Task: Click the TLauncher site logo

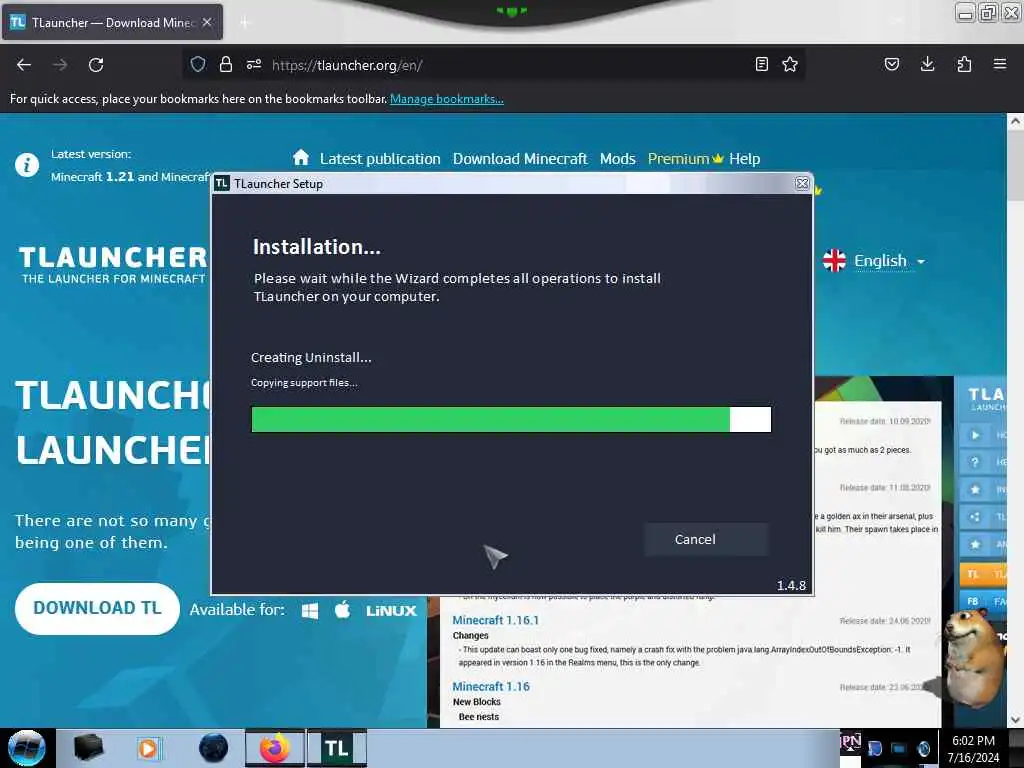Action: tap(113, 264)
